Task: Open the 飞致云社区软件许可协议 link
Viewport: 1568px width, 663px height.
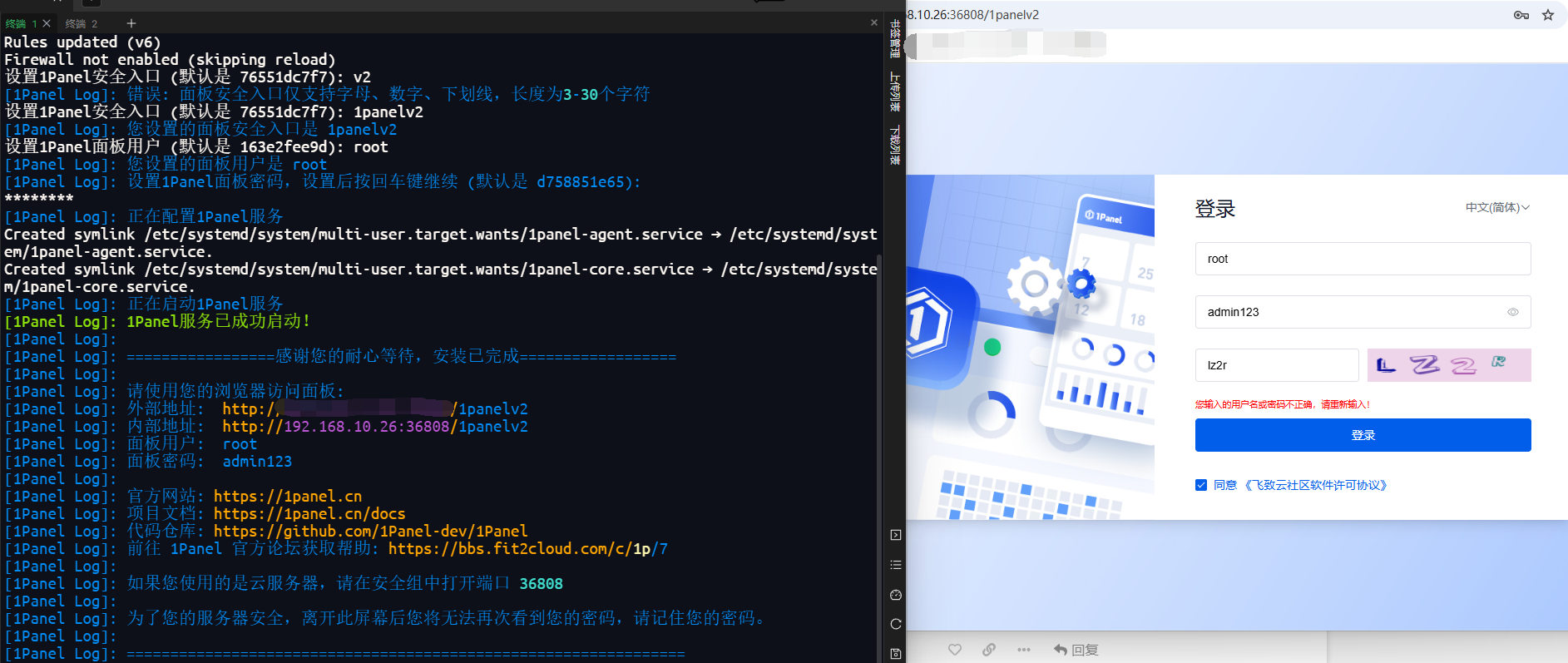Action: pos(1315,485)
